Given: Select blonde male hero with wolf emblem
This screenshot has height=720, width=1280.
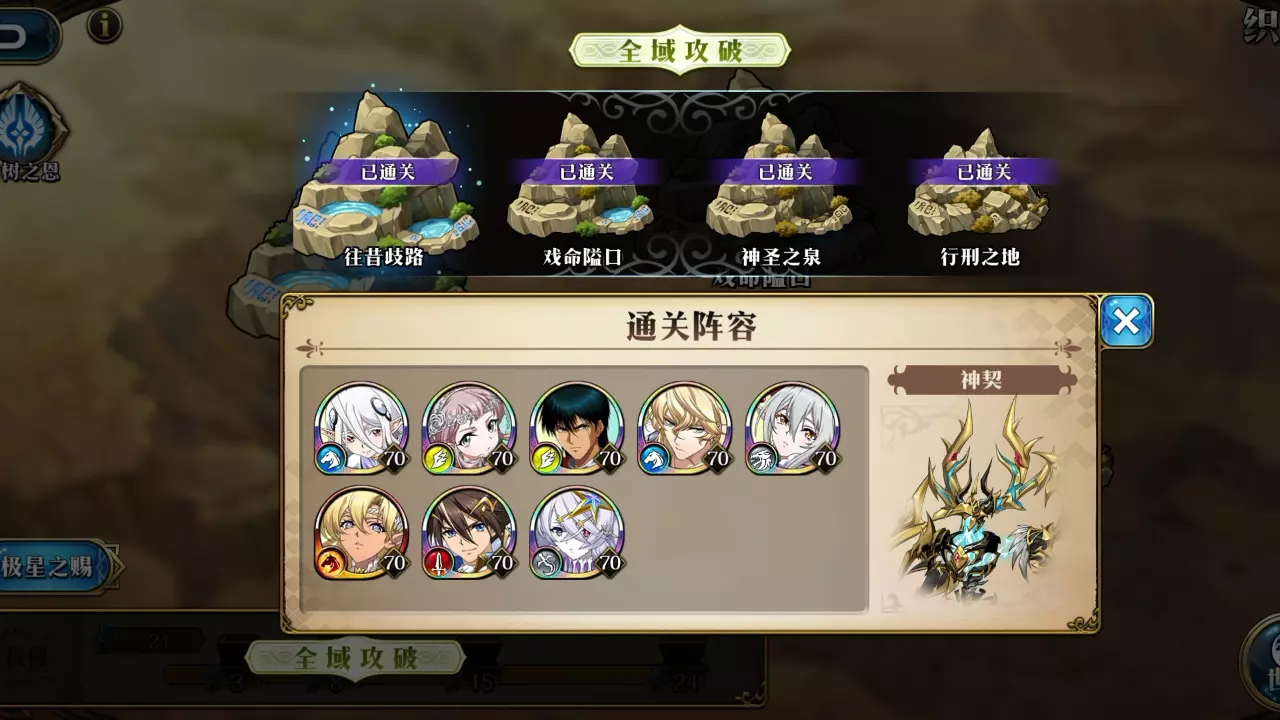Looking at the screenshot, I should click(686, 428).
